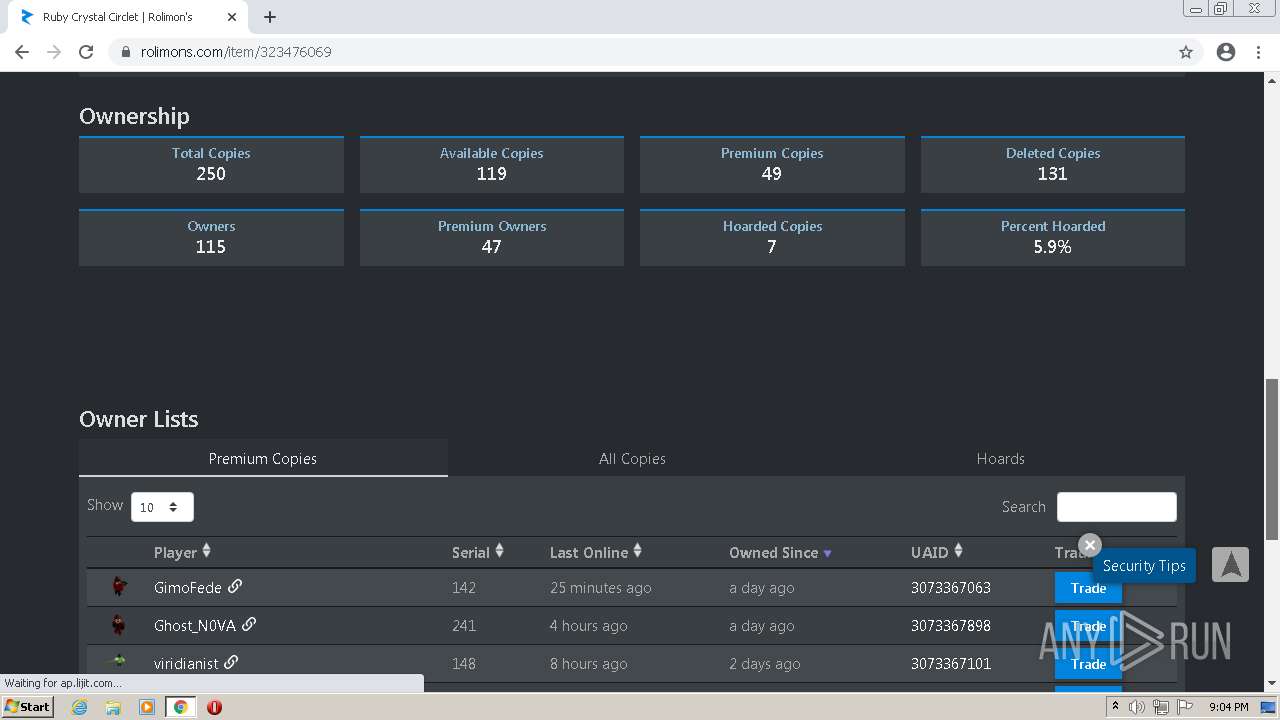Open the Security Tips button
This screenshot has height=720, width=1280.
pos(1144,565)
